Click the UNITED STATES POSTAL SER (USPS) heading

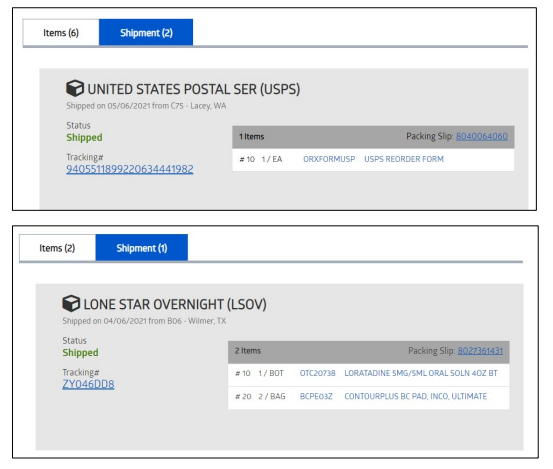coord(194,89)
